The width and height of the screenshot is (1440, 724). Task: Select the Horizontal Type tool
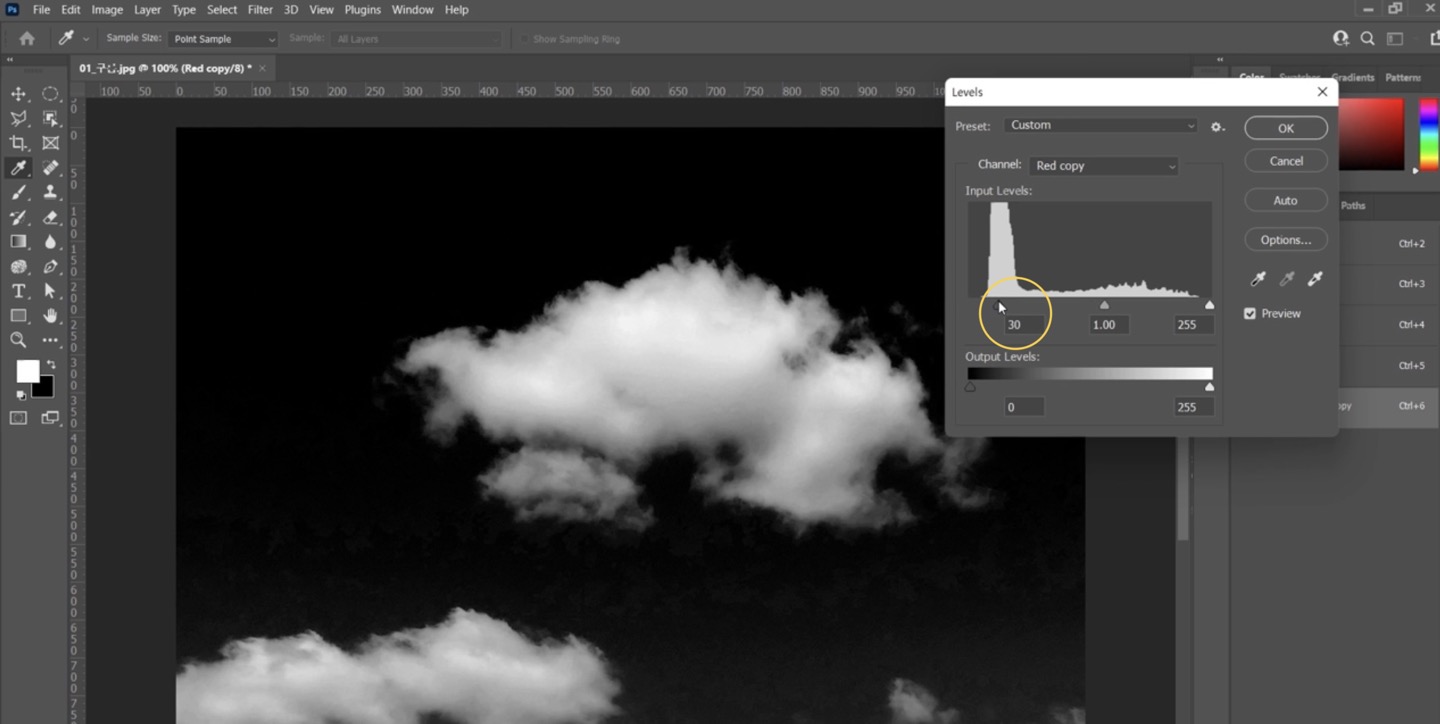(x=18, y=291)
